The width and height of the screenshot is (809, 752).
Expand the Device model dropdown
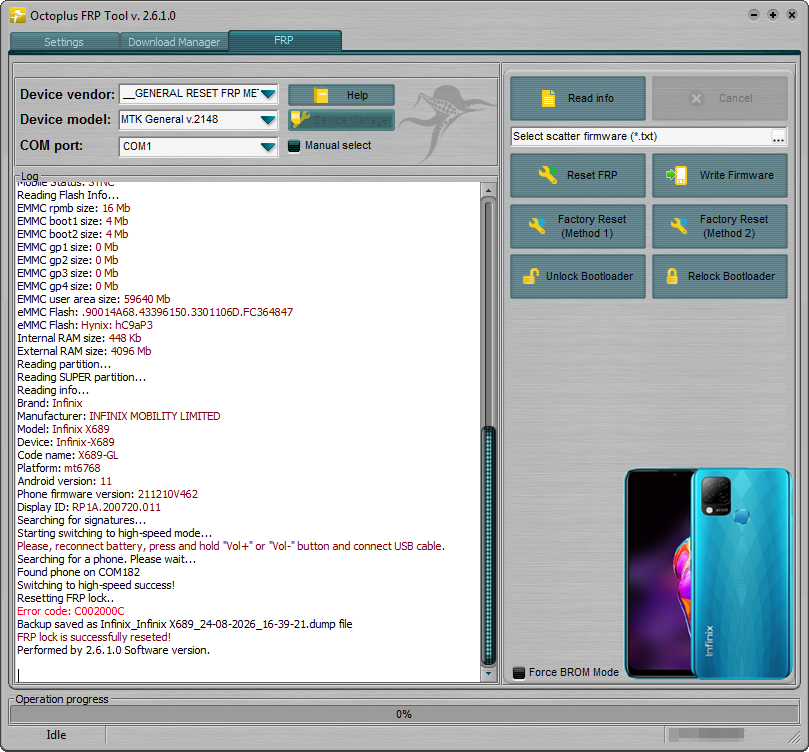pyautogui.click(x=268, y=120)
